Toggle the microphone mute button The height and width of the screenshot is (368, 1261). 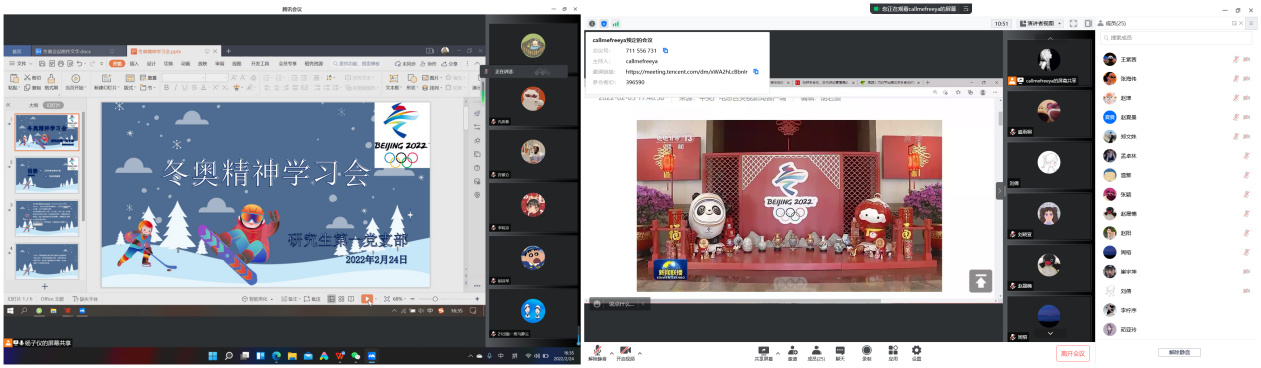click(597, 353)
